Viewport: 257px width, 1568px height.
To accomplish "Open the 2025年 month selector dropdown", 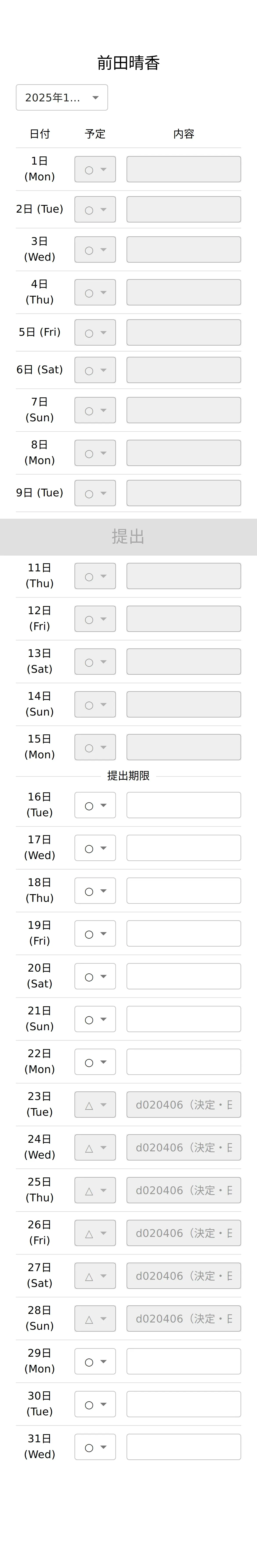I will 62,97.
